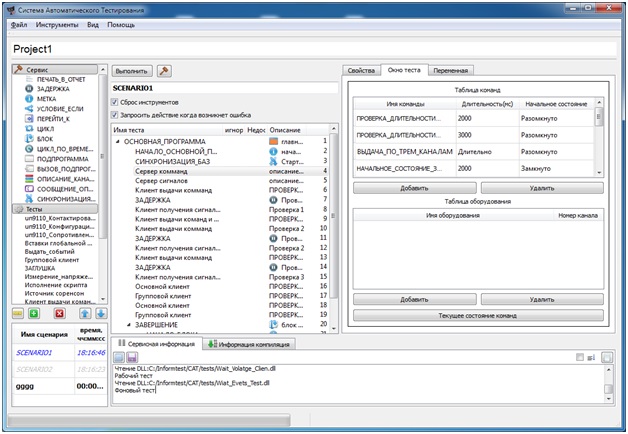The height and width of the screenshot is (434, 628).
Task: Select the ПЕРЕЙТИ_К jump icon
Action: [x=29, y=119]
